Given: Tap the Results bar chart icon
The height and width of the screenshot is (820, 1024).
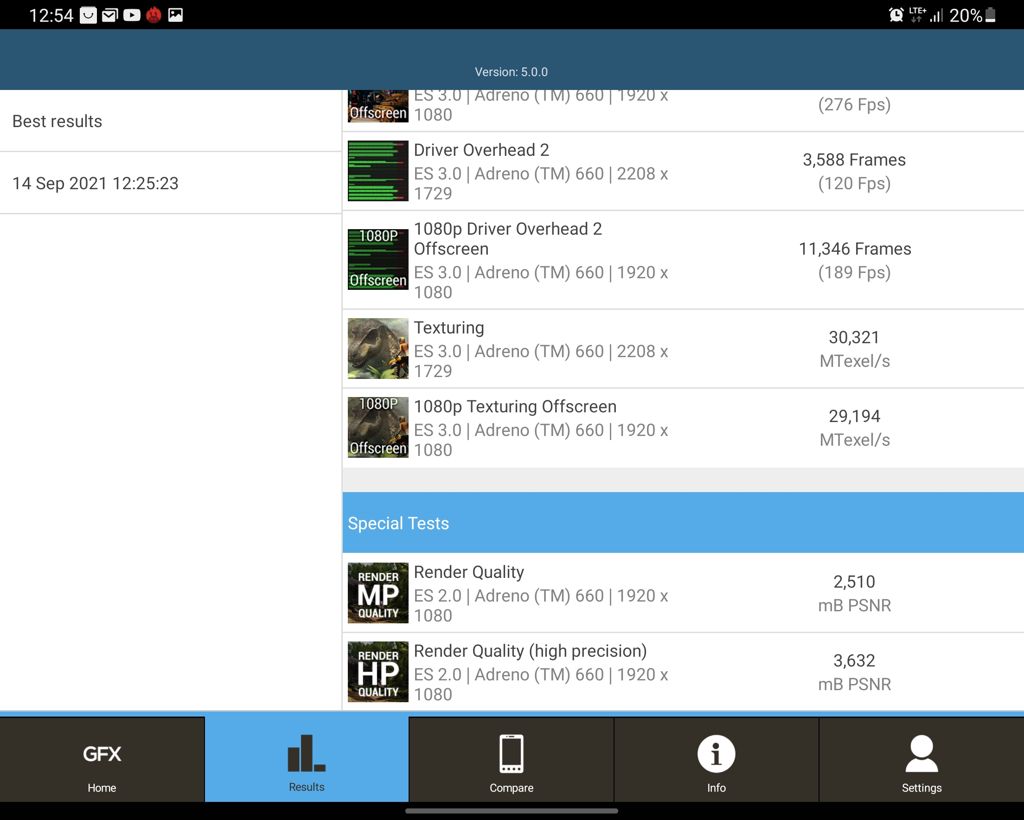Looking at the screenshot, I should click(x=306, y=753).
